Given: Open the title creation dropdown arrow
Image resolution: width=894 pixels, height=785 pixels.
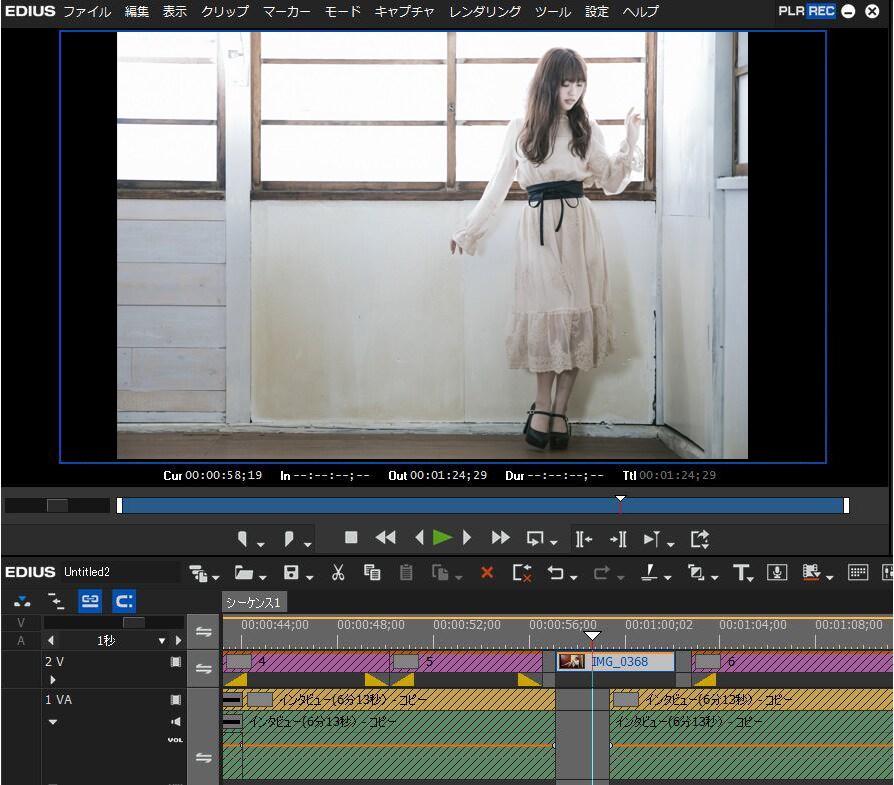Looking at the screenshot, I should point(751,578).
